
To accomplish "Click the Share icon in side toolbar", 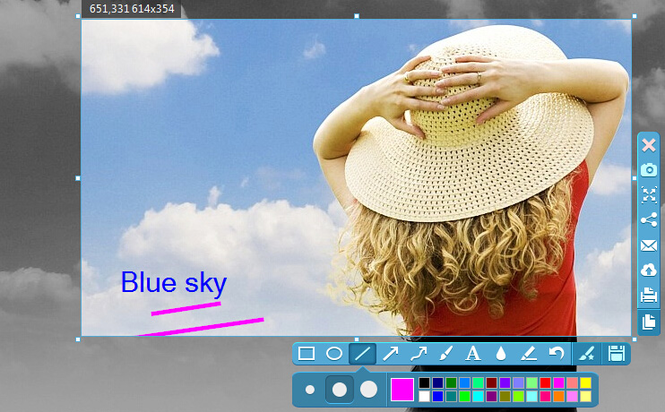I will (648, 220).
